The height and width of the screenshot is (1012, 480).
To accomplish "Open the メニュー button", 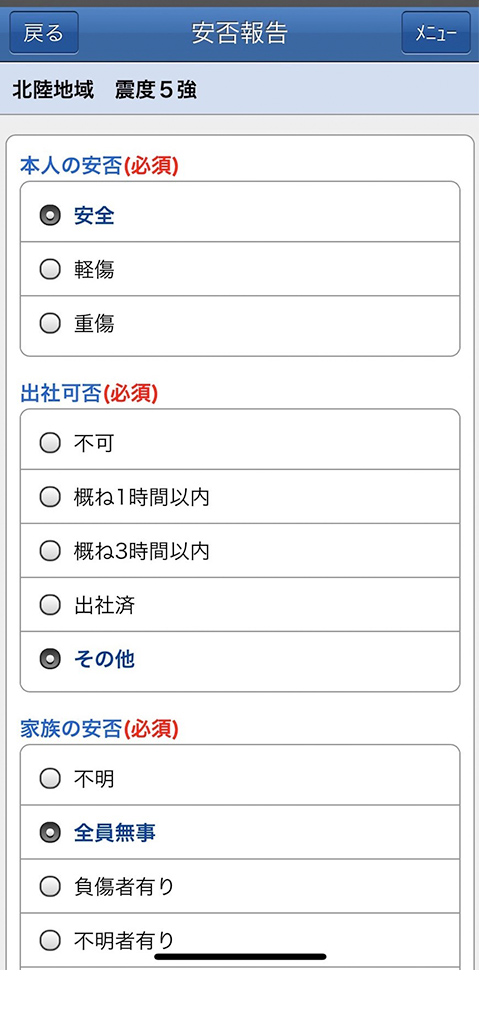I will point(436,33).
